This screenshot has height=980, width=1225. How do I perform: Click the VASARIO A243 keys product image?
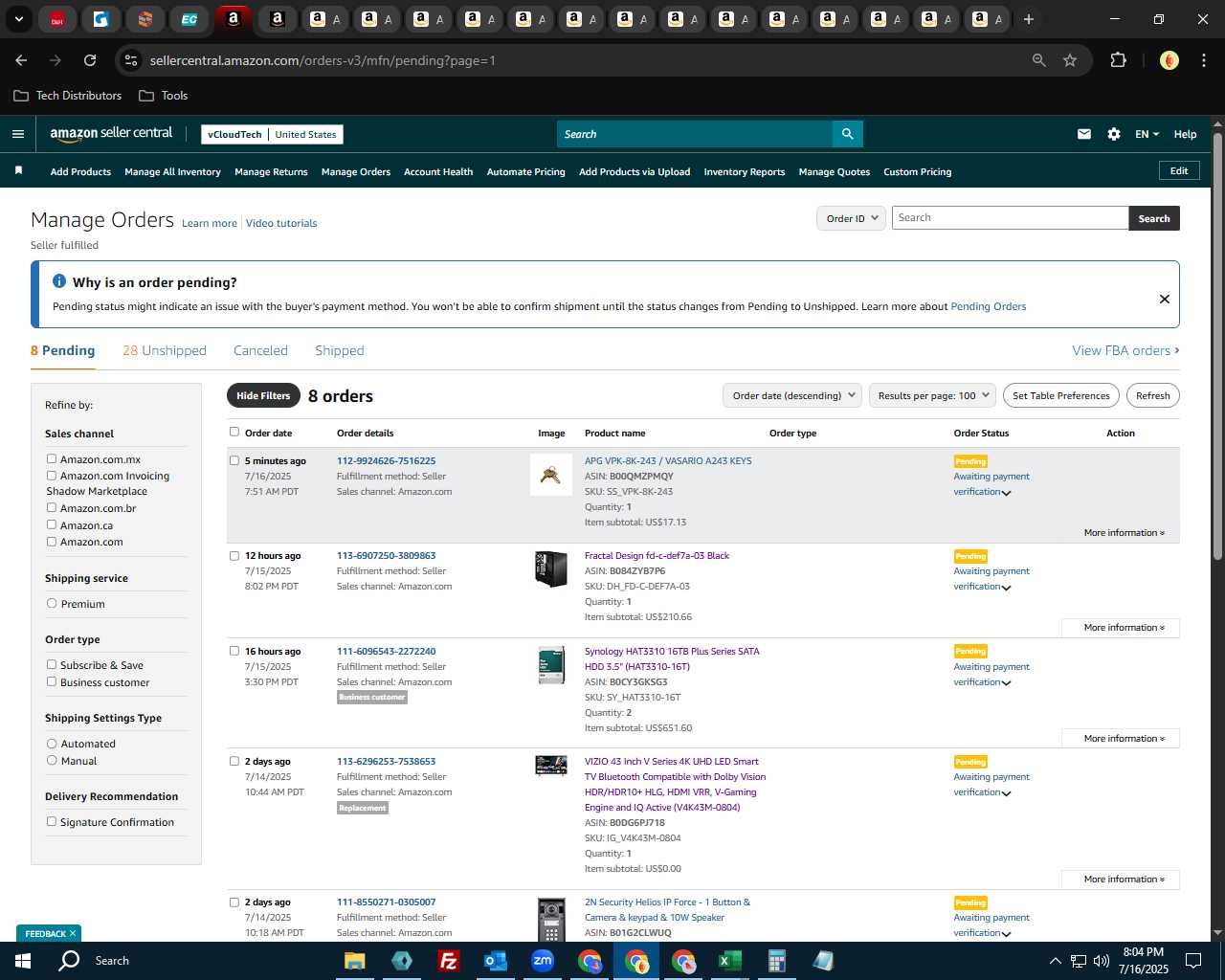click(x=550, y=474)
